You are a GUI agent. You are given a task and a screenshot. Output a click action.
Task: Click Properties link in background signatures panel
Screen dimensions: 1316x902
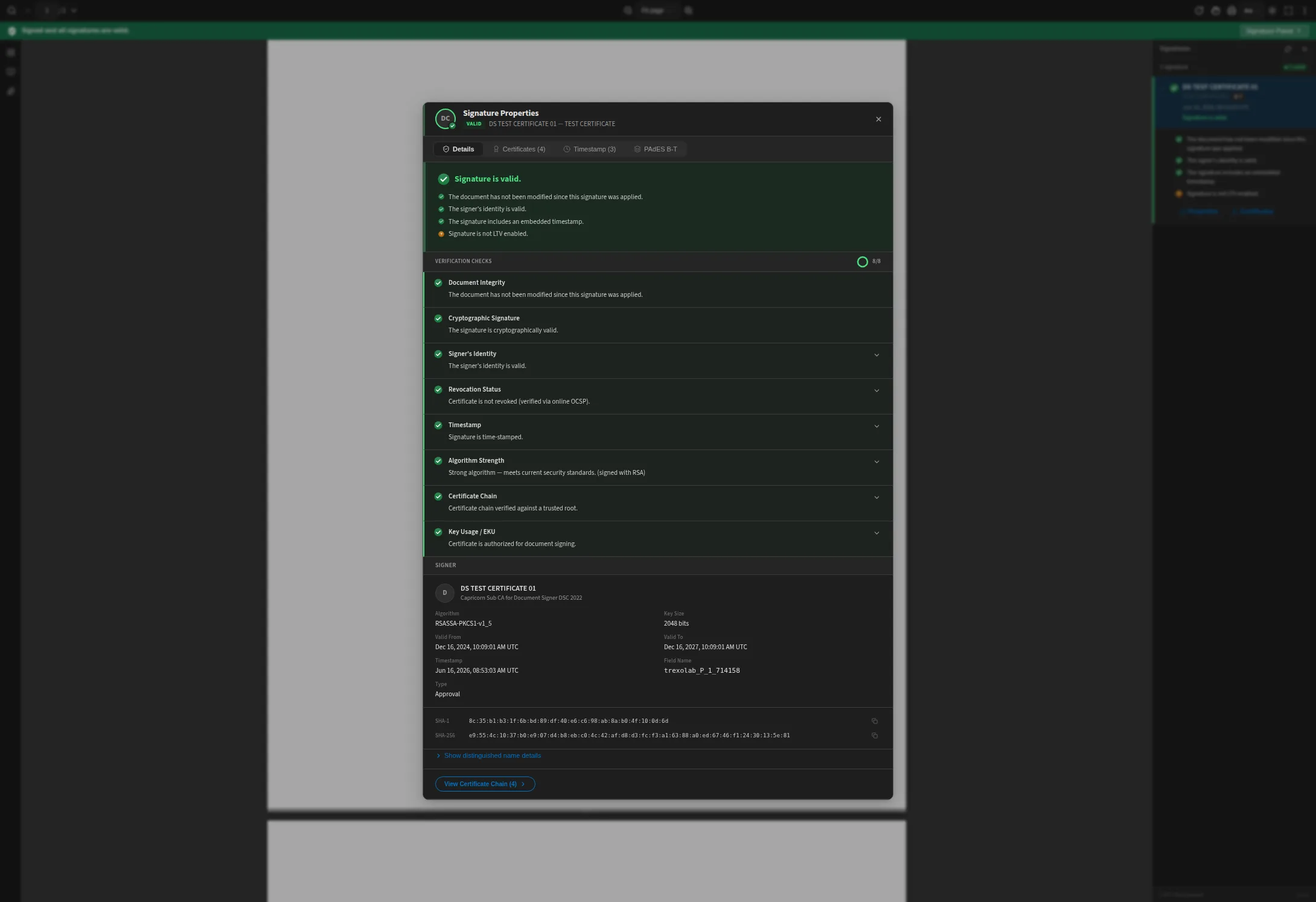[x=1200, y=212]
